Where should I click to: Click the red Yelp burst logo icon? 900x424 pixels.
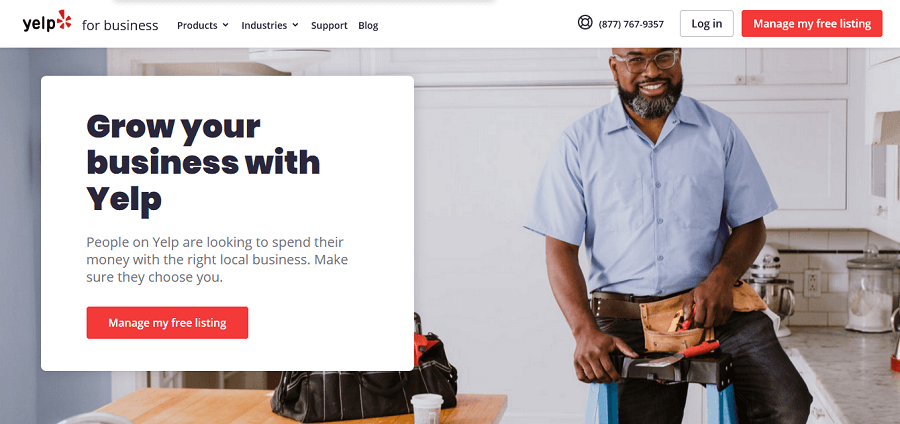coord(64,20)
